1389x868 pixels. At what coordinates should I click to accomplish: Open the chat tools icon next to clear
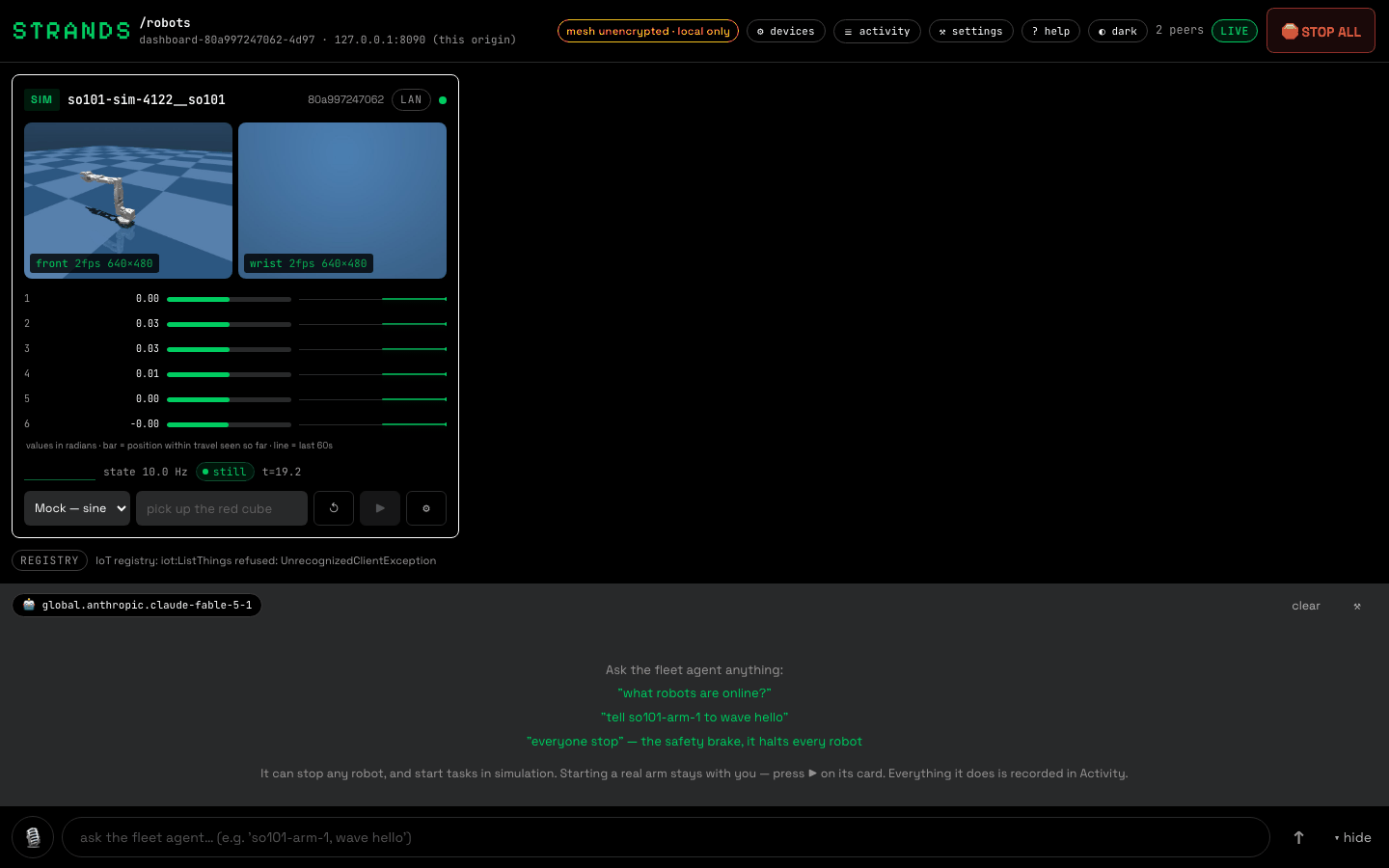[1357, 606]
